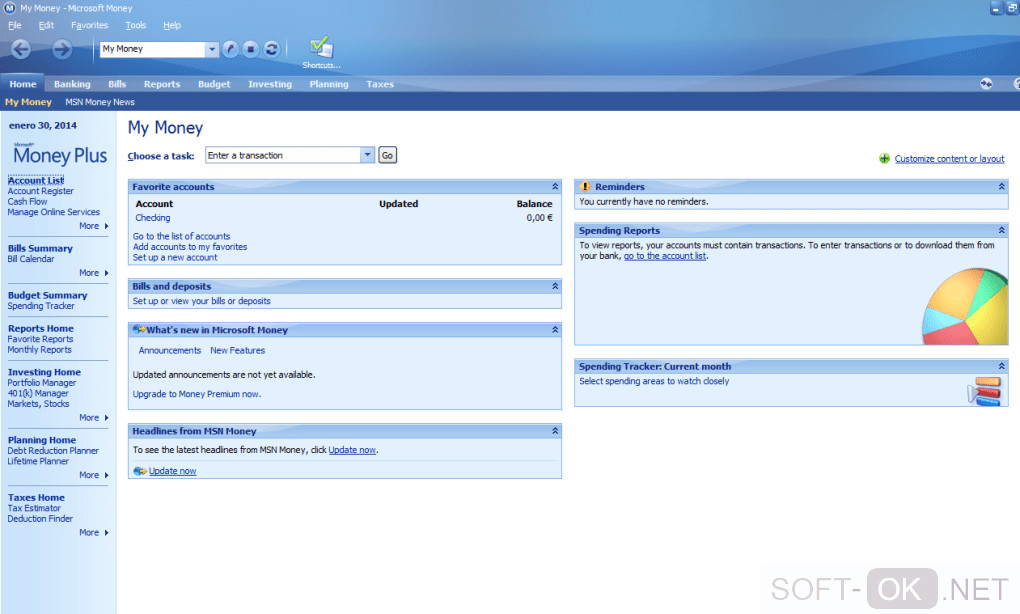Viewport: 1020px width, 614px height.
Task: Click the My Money address field
Action: pyautogui.click(x=153, y=49)
